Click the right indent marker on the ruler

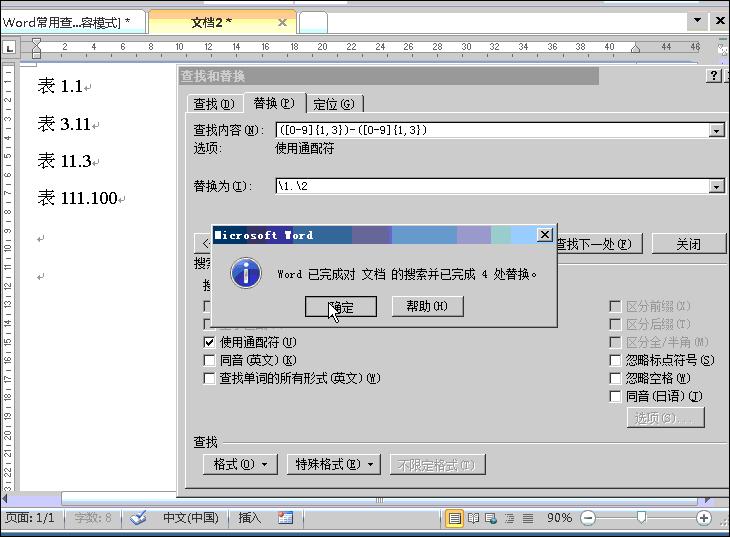635,48
